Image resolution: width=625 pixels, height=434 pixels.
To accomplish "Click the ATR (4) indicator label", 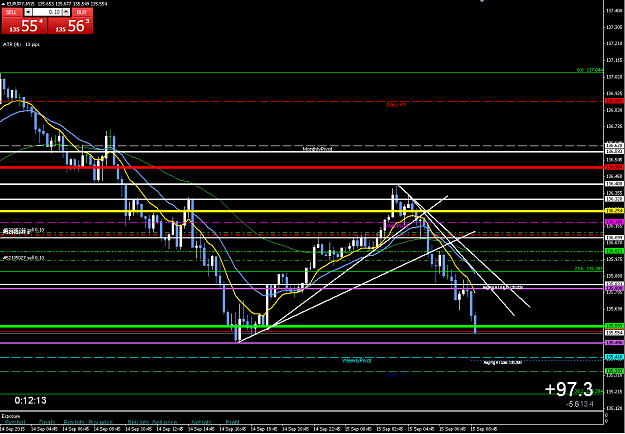I will coord(21,44).
